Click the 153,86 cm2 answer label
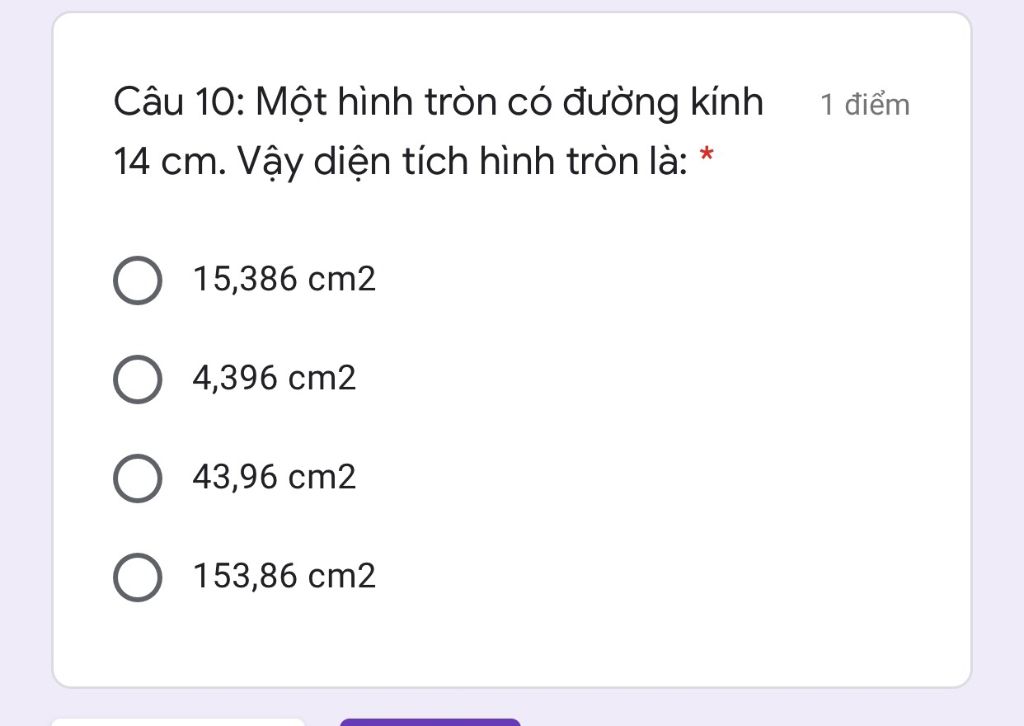This screenshot has height=726, width=1024. point(284,576)
